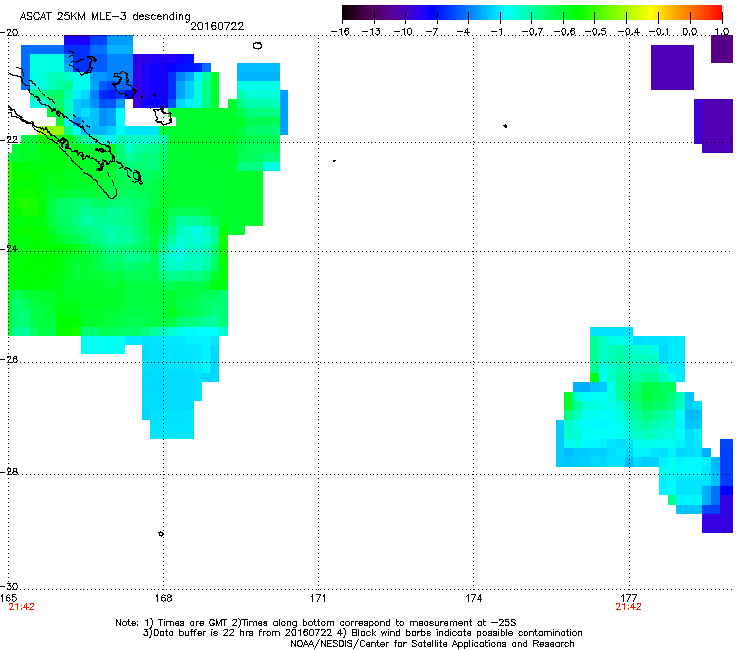Click the -26 latitude axis label

tap(9, 360)
